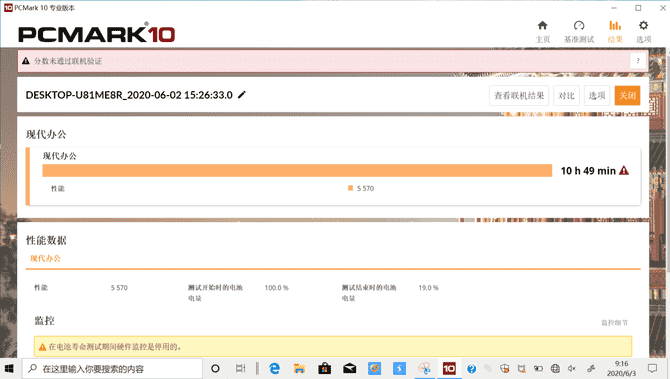Screen dimensions: 670x379
Task: Open Mail app from taskbar
Action: (x=350, y=368)
